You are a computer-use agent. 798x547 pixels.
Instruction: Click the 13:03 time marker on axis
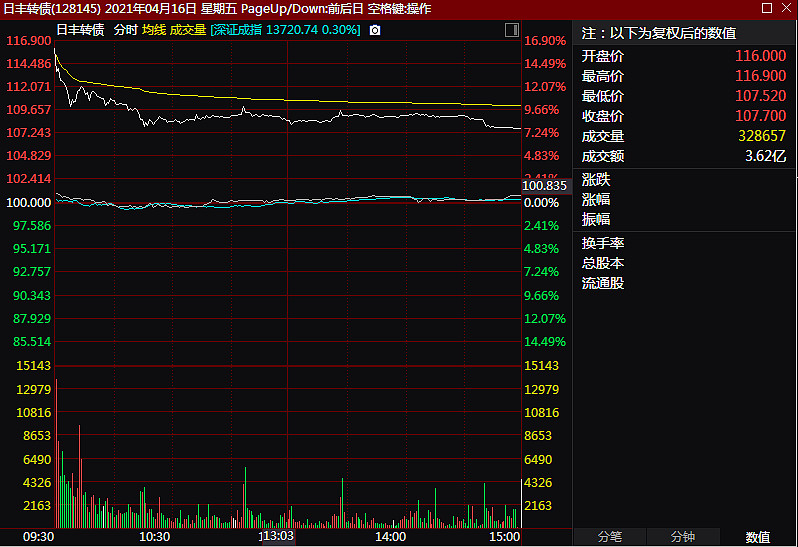[x=278, y=536]
